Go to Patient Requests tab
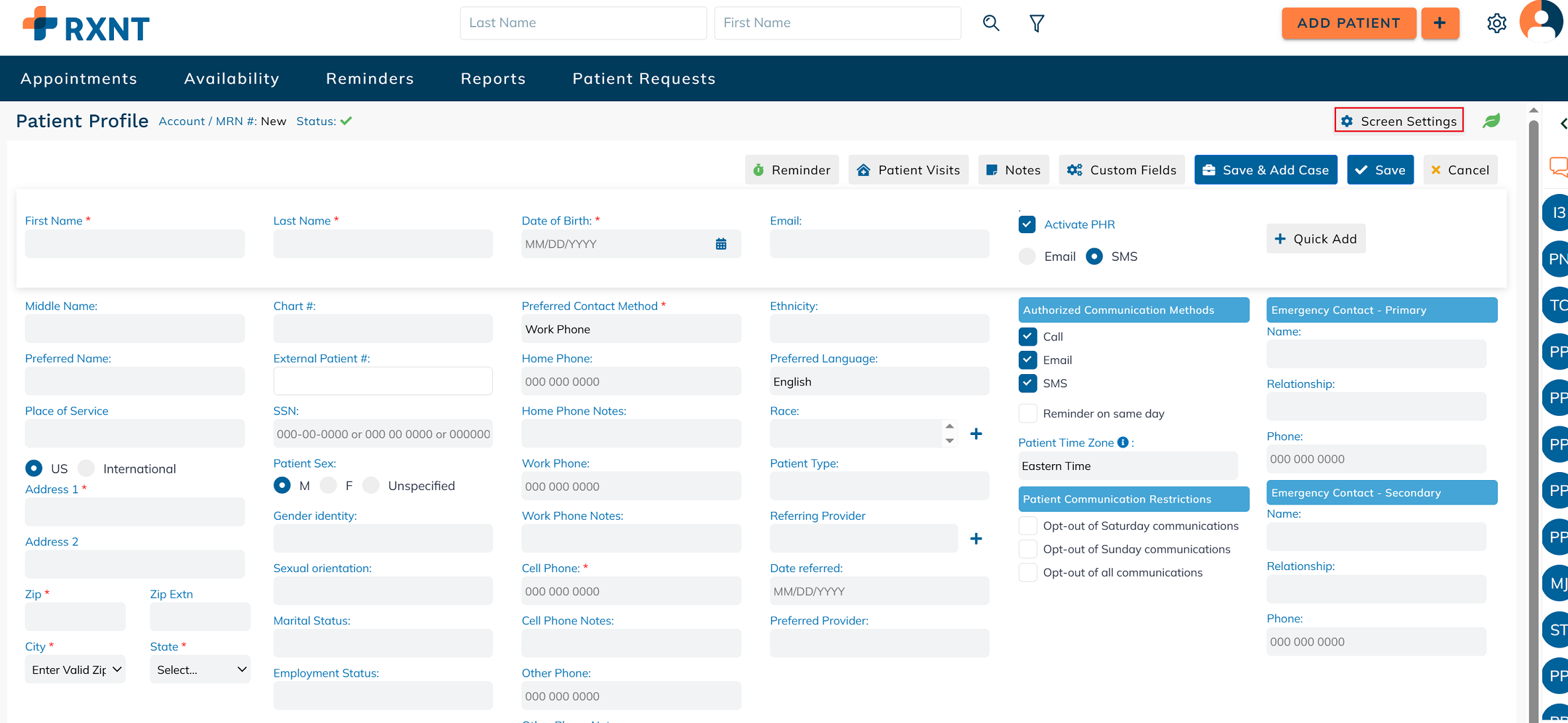The width and height of the screenshot is (1568, 723). 644,79
